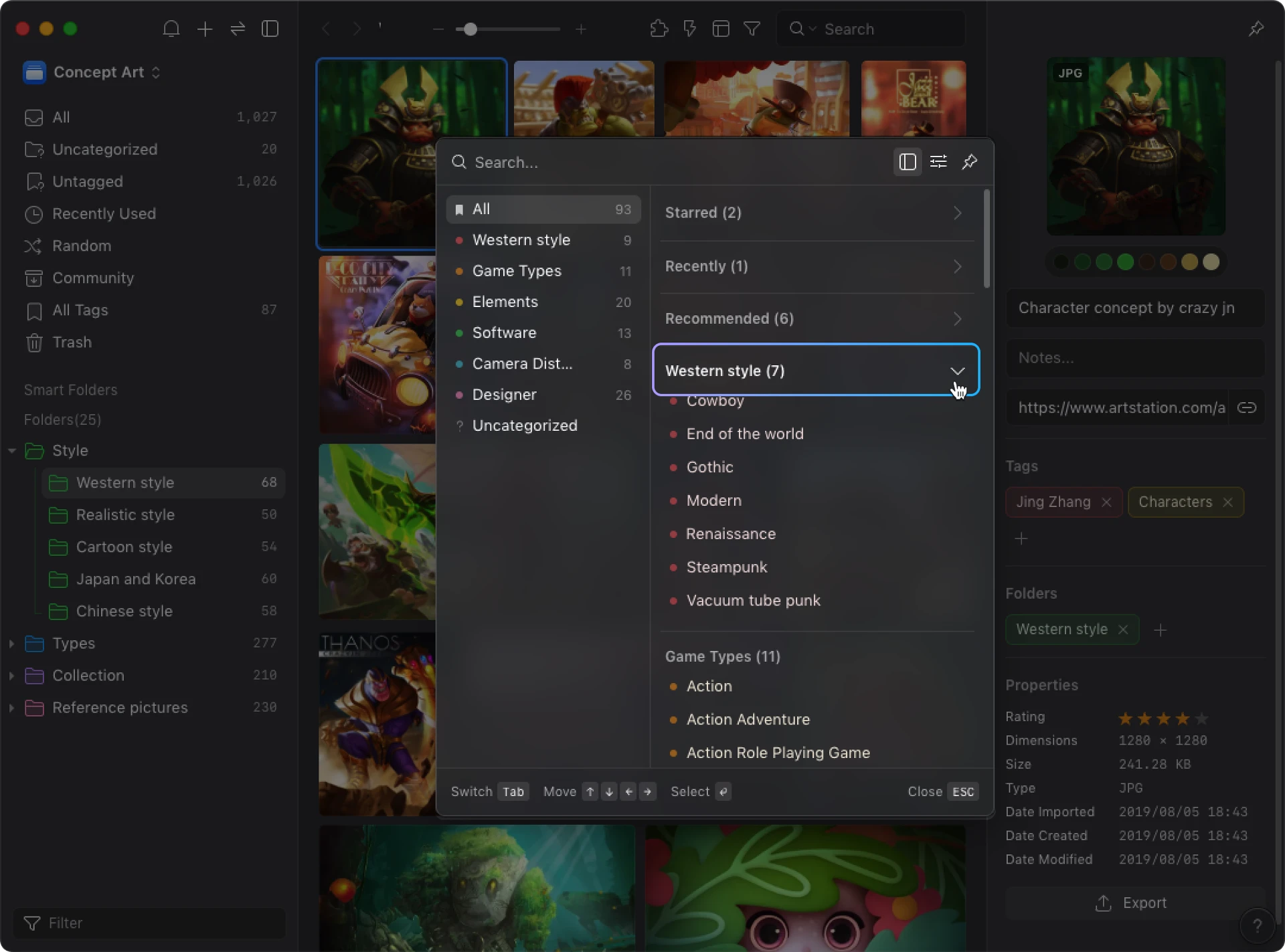The width and height of the screenshot is (1285, 952).
Task: Click the layout switch icon in toolbar
Action: coord(721,29)
